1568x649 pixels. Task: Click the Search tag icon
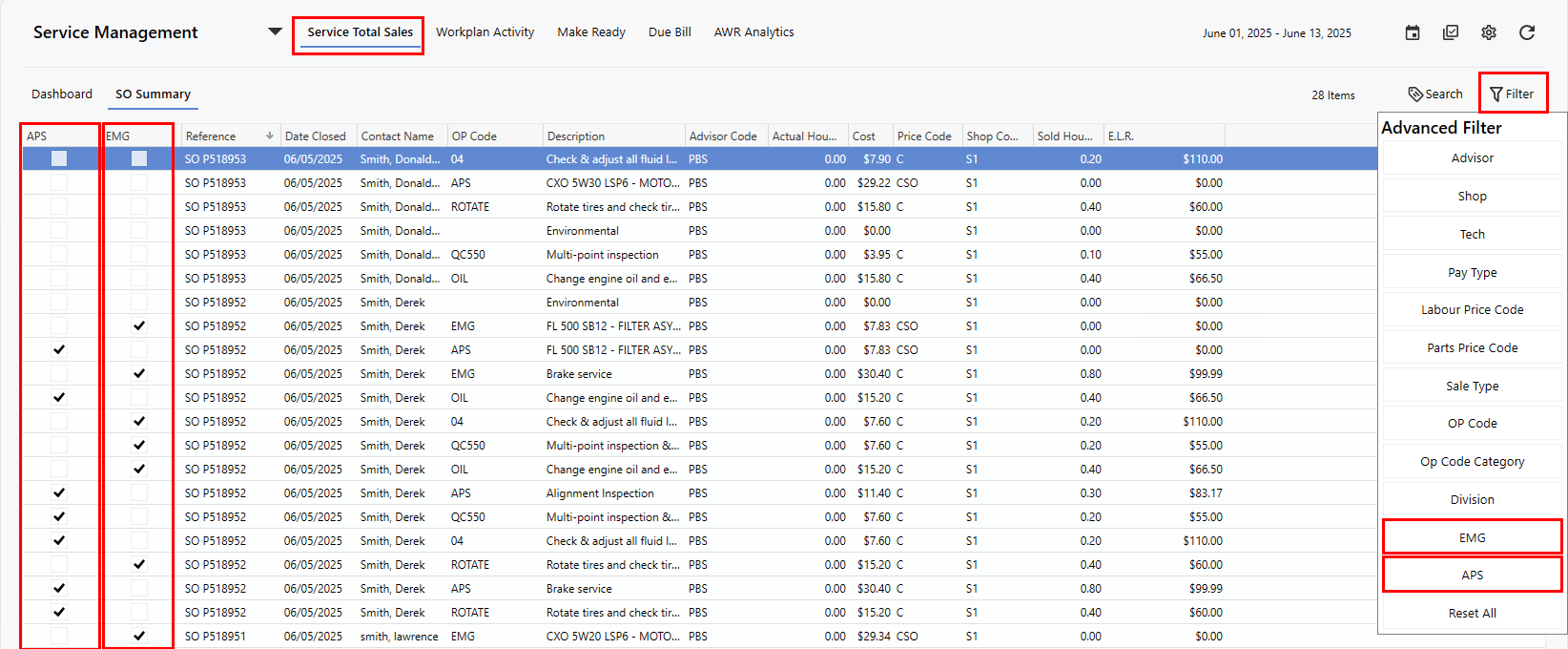point(1415,94)
